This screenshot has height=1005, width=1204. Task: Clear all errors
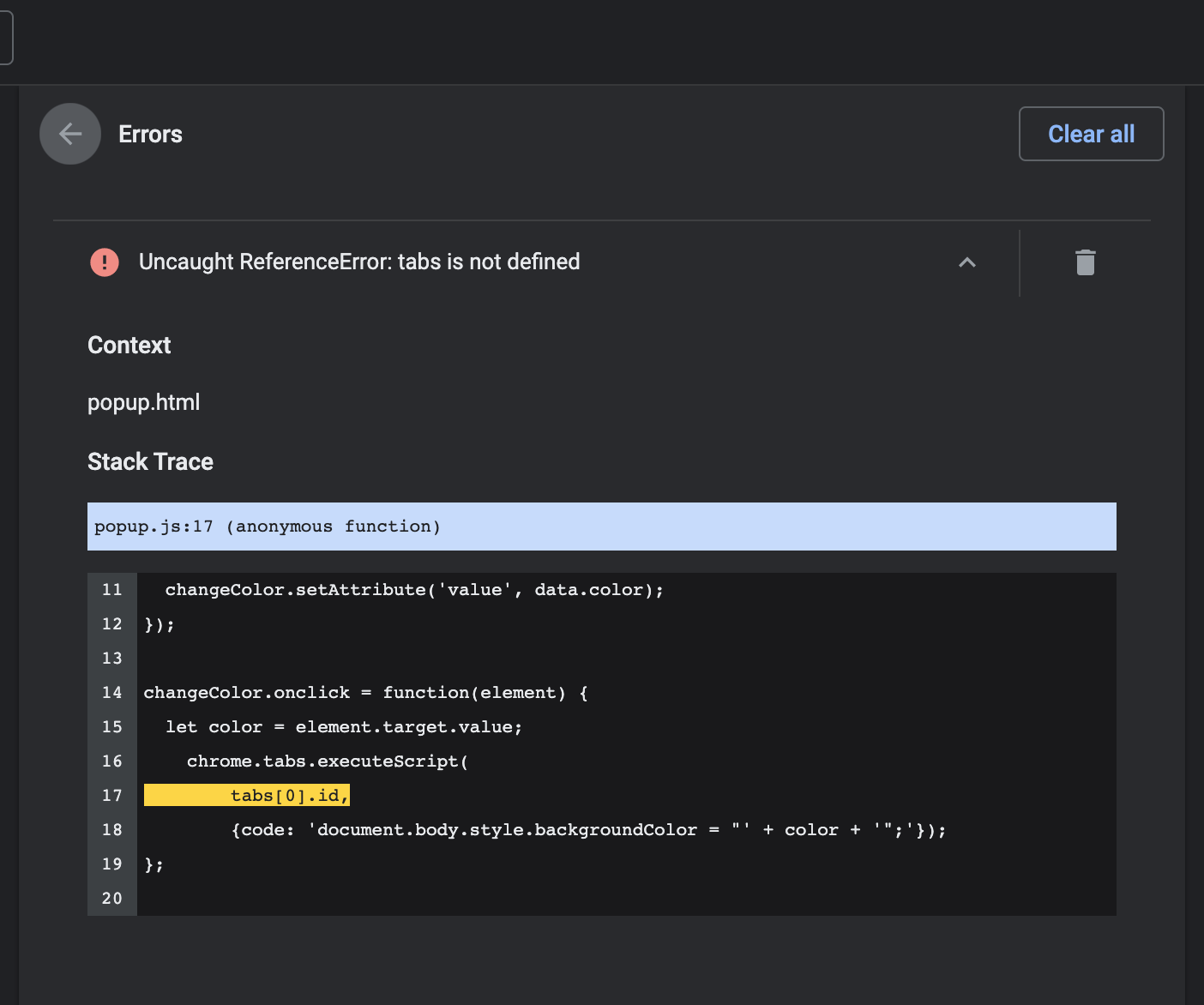(1091, 134)
